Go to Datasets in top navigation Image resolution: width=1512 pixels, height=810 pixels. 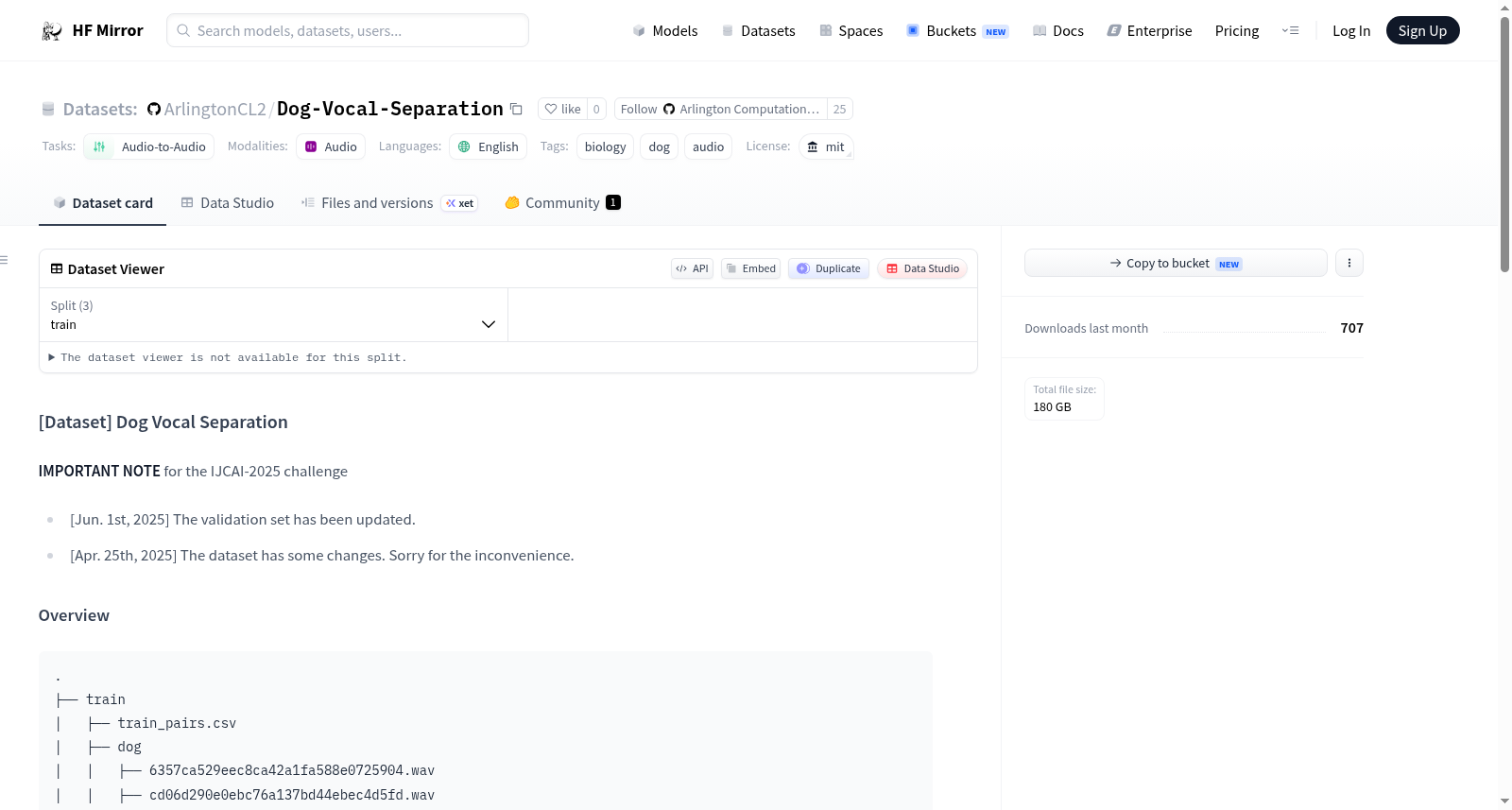point(759,30)
